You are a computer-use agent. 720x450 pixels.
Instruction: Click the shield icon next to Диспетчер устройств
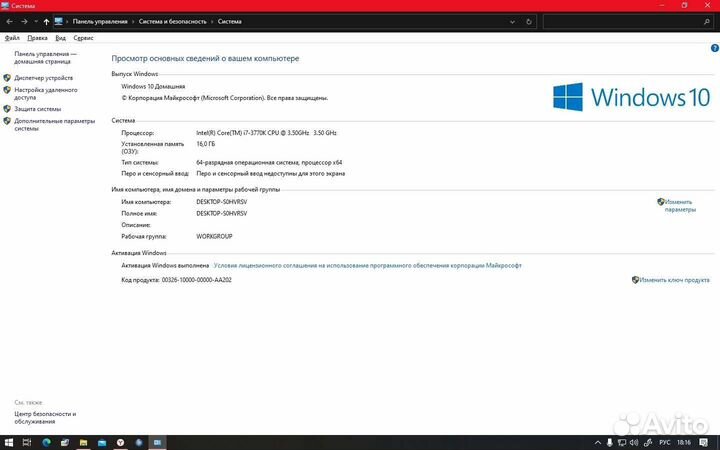tap(7, 77)
